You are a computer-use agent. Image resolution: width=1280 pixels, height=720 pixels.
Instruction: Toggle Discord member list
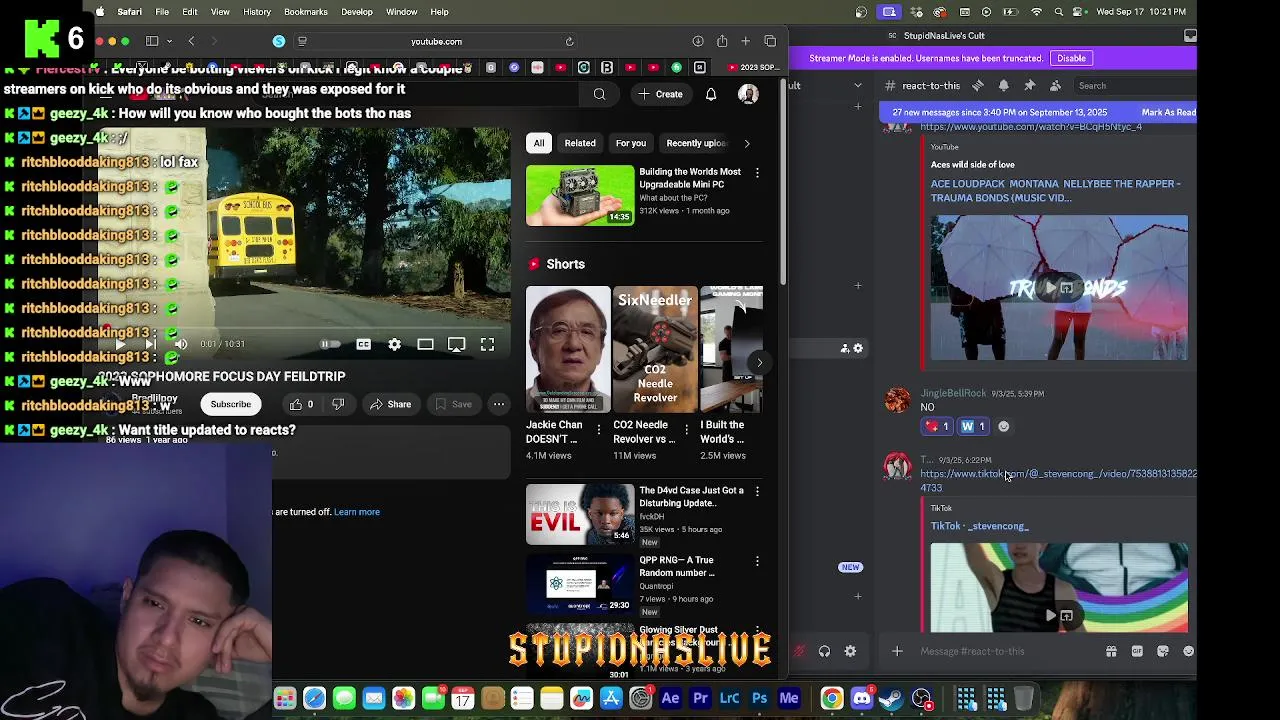click(1053, 86)
